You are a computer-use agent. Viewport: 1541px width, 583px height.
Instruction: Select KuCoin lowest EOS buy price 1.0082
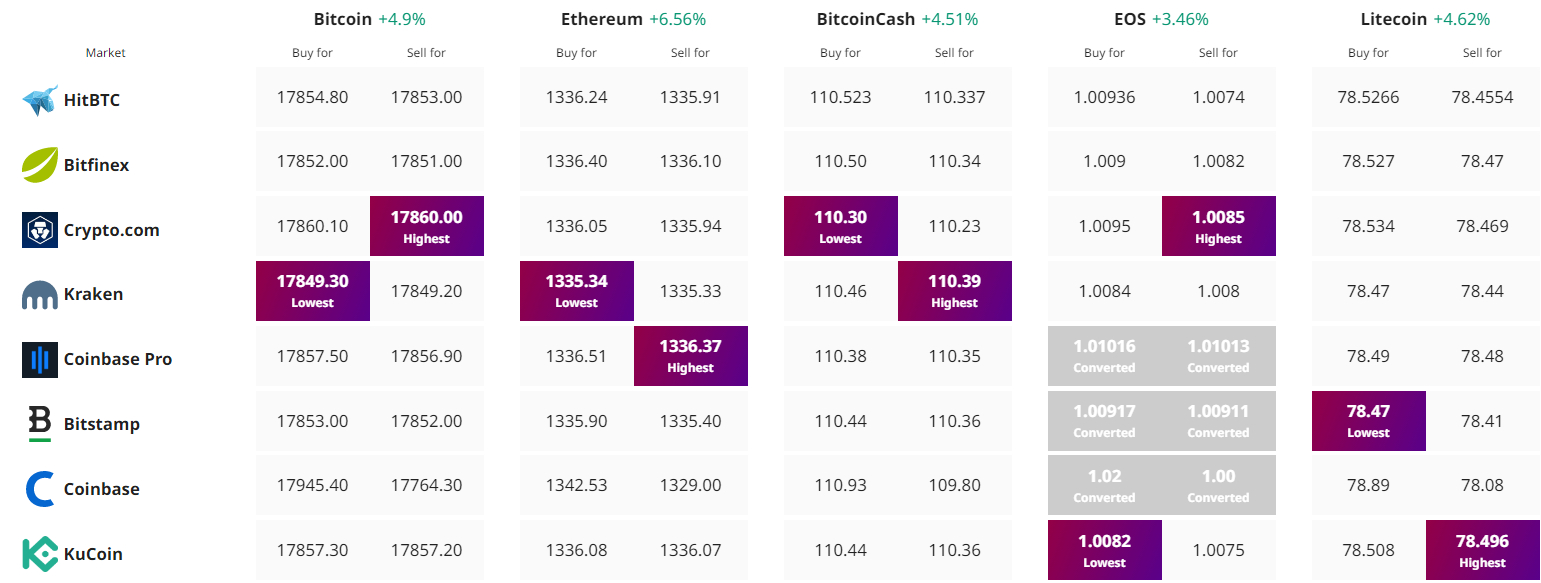[x=1105, y=550]
